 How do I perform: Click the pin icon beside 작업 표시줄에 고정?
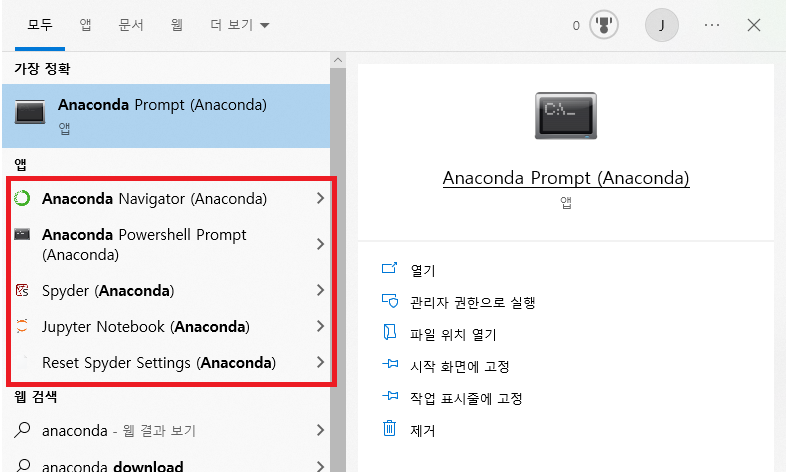390,396
